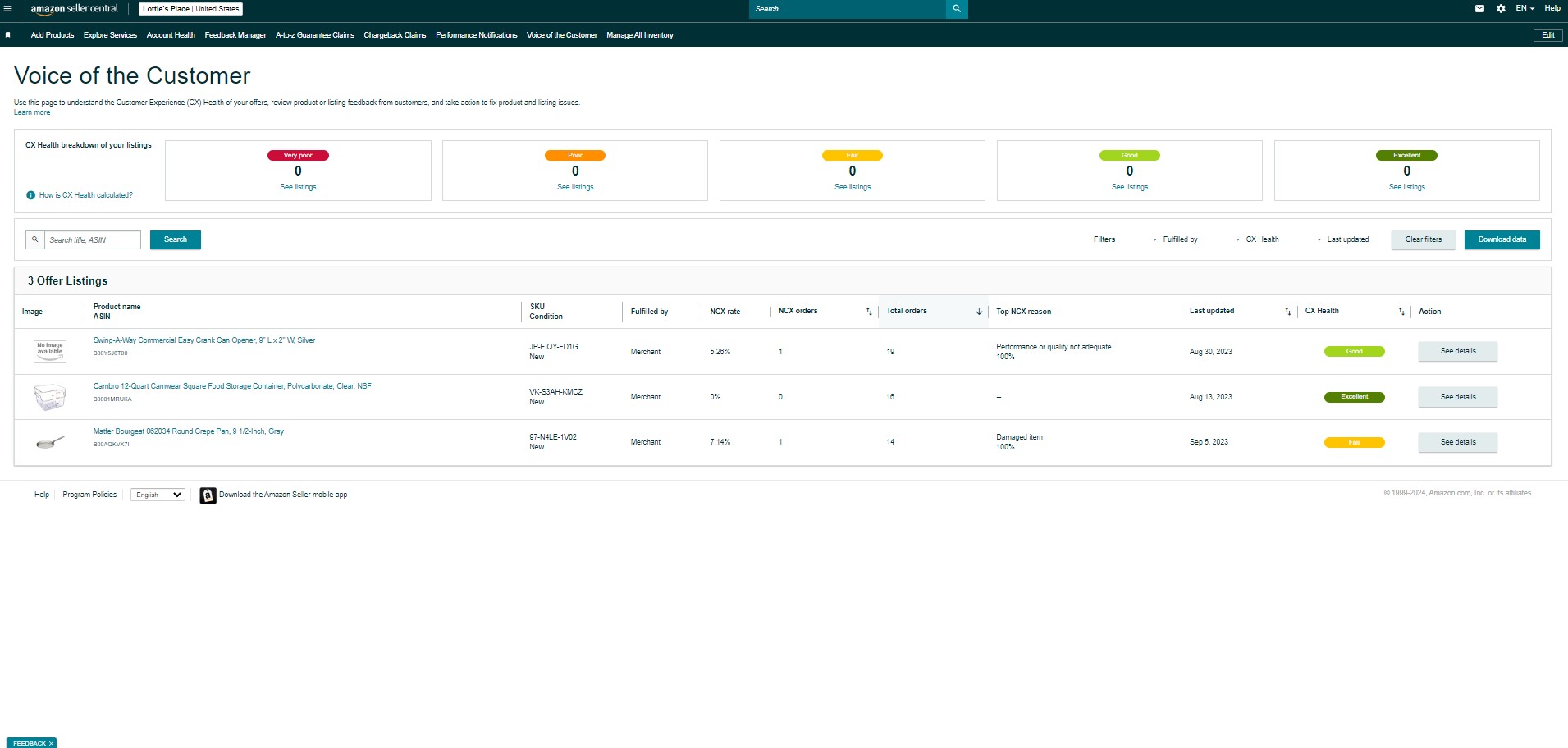Click Clear filters button

pyautogui.click(x=1424, y=239)
